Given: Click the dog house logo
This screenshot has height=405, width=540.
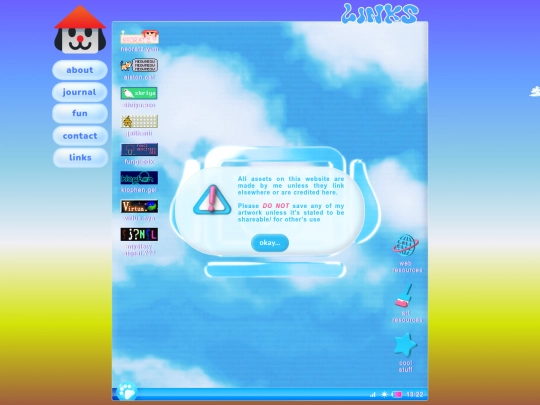Looking at the screenshot, I should point(80,30).
